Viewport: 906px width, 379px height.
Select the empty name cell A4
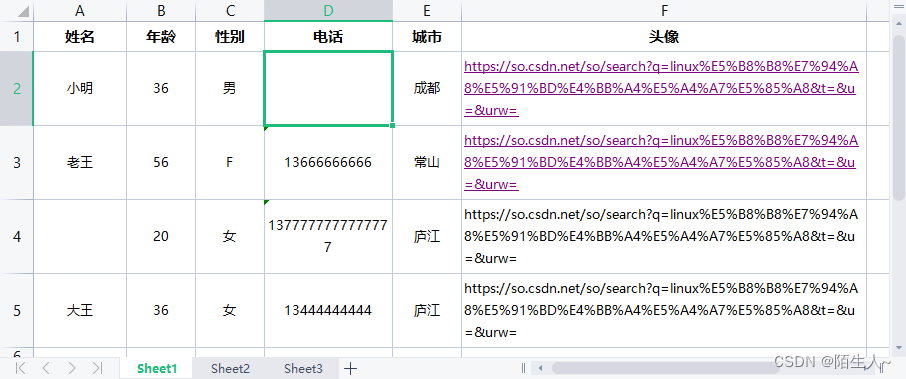tap(80, 237)
